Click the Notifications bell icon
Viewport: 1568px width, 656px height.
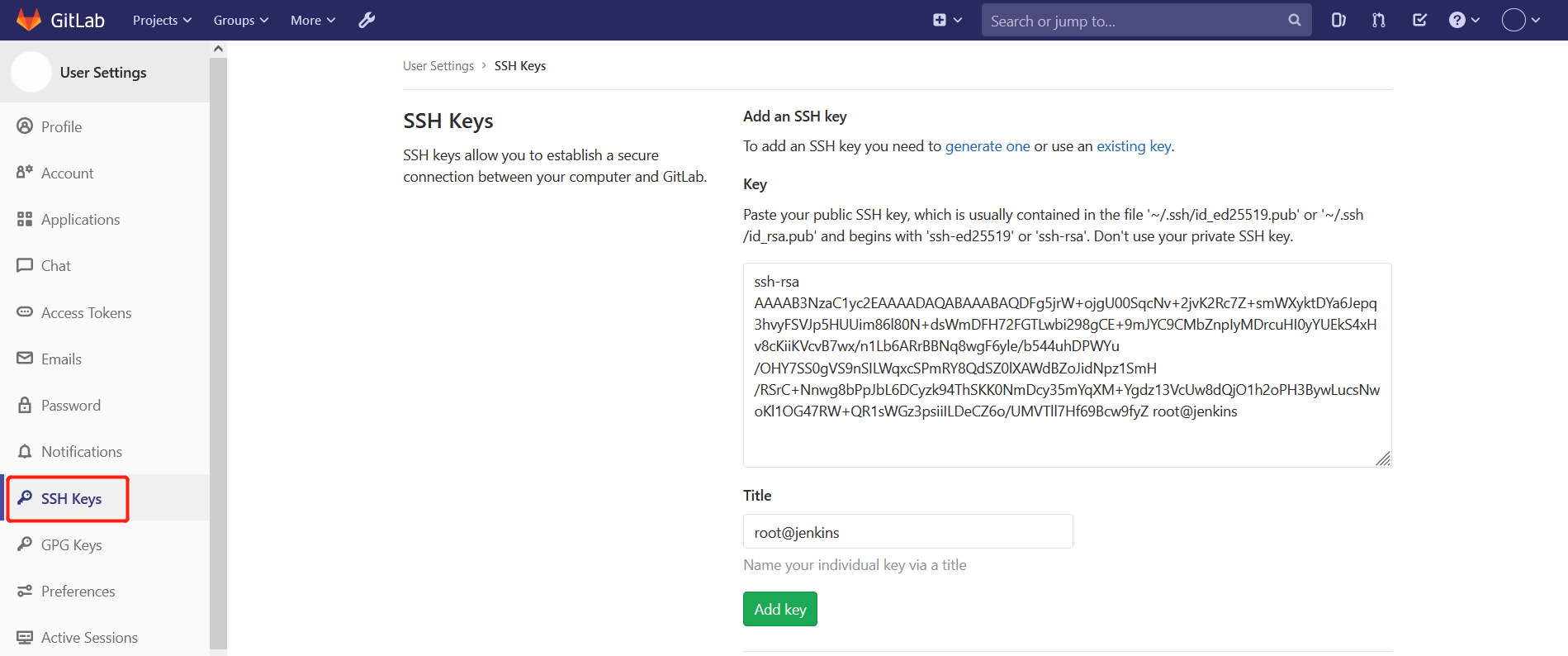(25, 451)
